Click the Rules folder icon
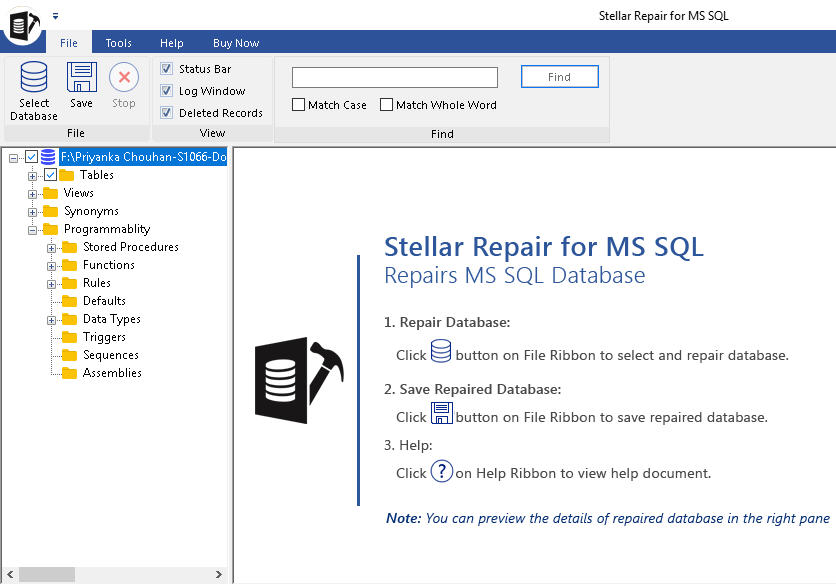 pyautogui.click(x=69, y=283)
